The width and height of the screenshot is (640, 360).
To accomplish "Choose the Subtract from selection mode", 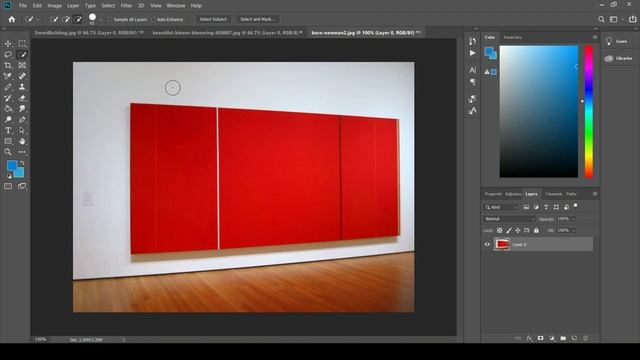I will click(x=78, y=19).
